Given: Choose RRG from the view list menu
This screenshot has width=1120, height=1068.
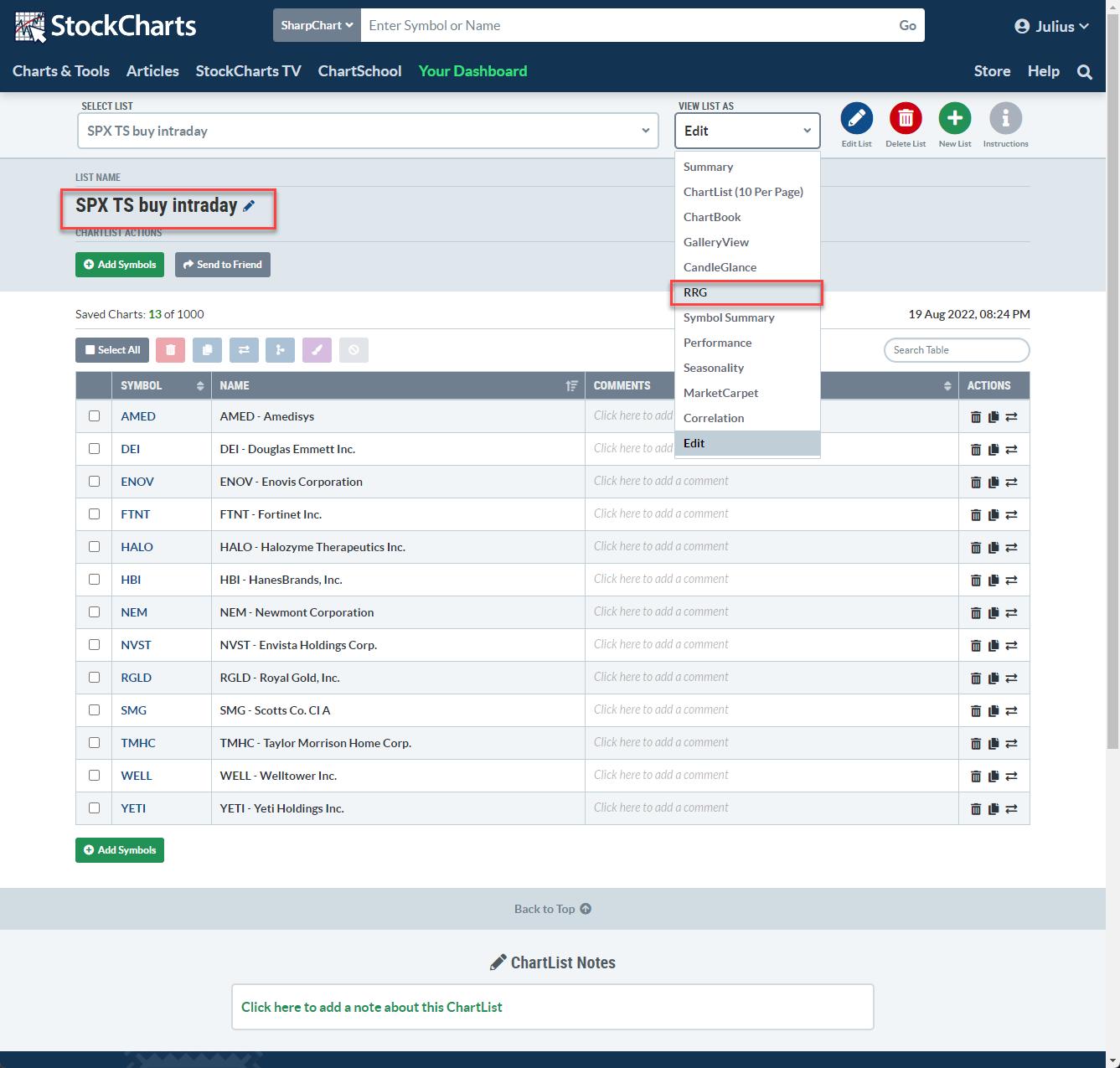Looking at the screenshot, I should pyautogui.click(x=695, y=292).
